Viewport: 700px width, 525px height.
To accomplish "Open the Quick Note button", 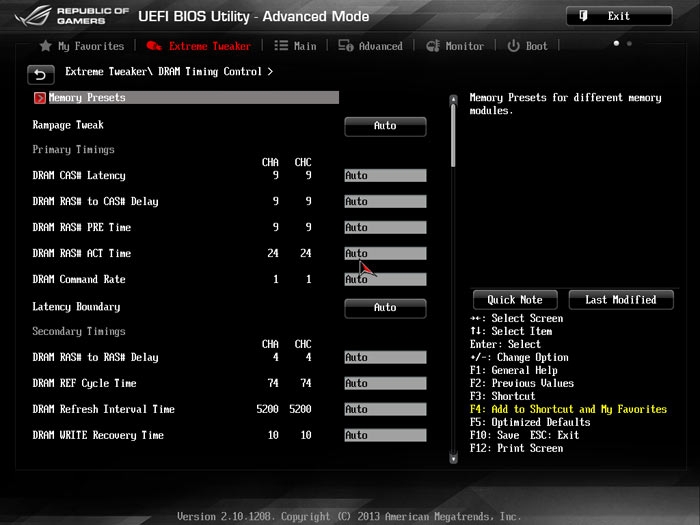I will click(x=514, y=300).
